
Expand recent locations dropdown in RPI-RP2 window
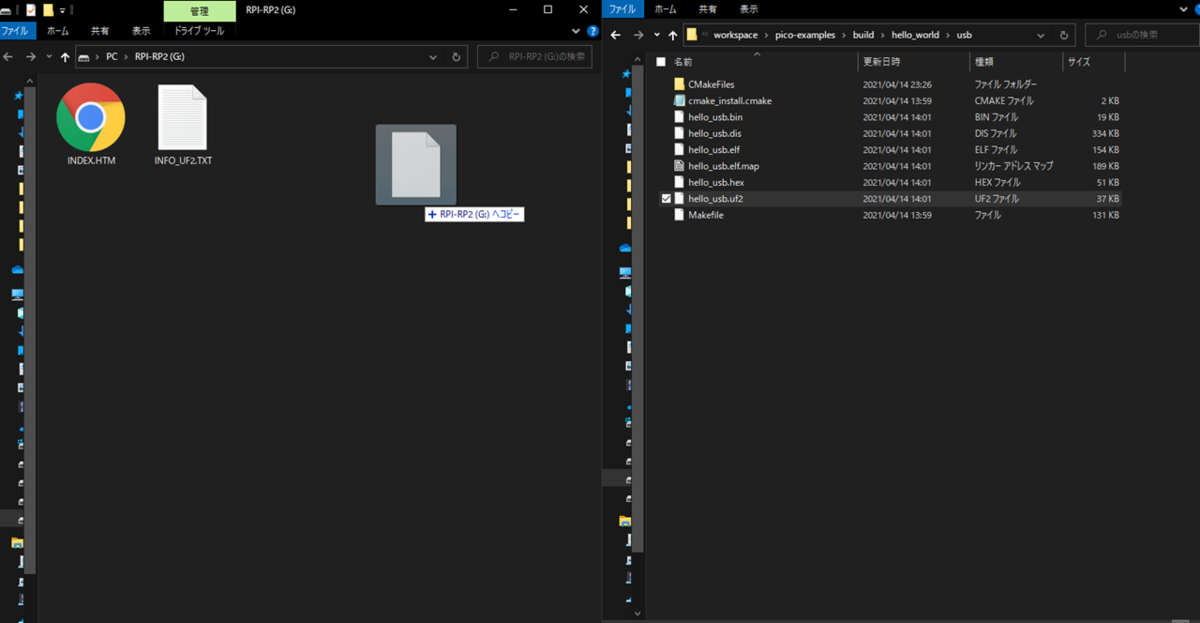(48, 57)
